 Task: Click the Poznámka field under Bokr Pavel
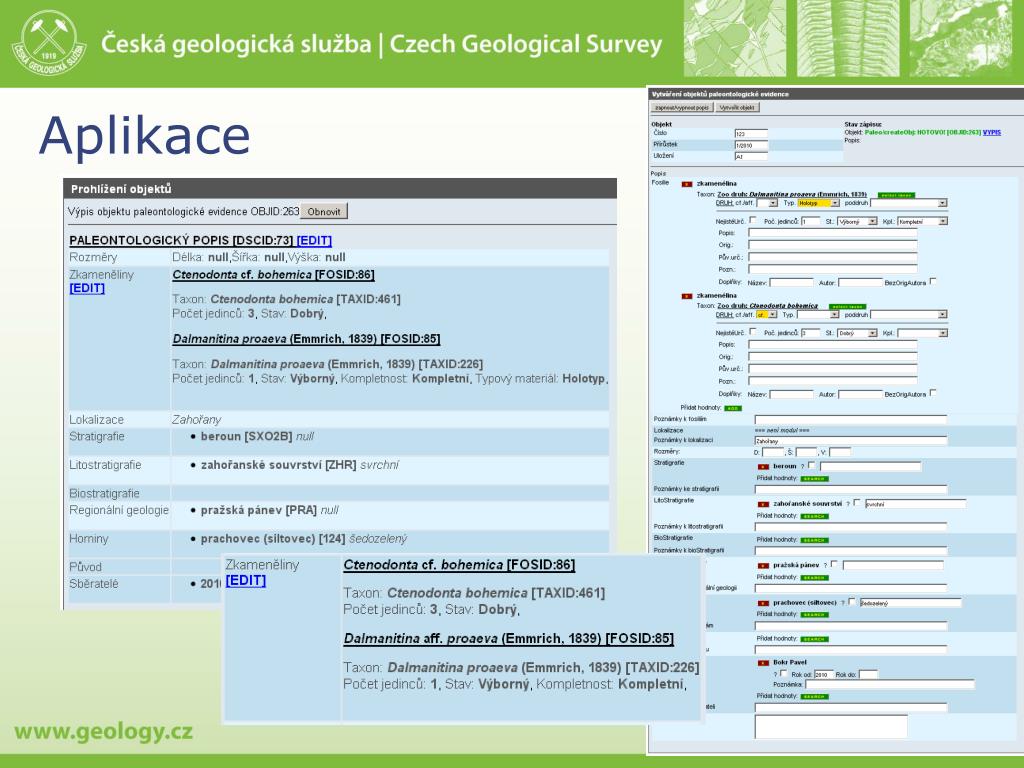(x=890, y=684)
